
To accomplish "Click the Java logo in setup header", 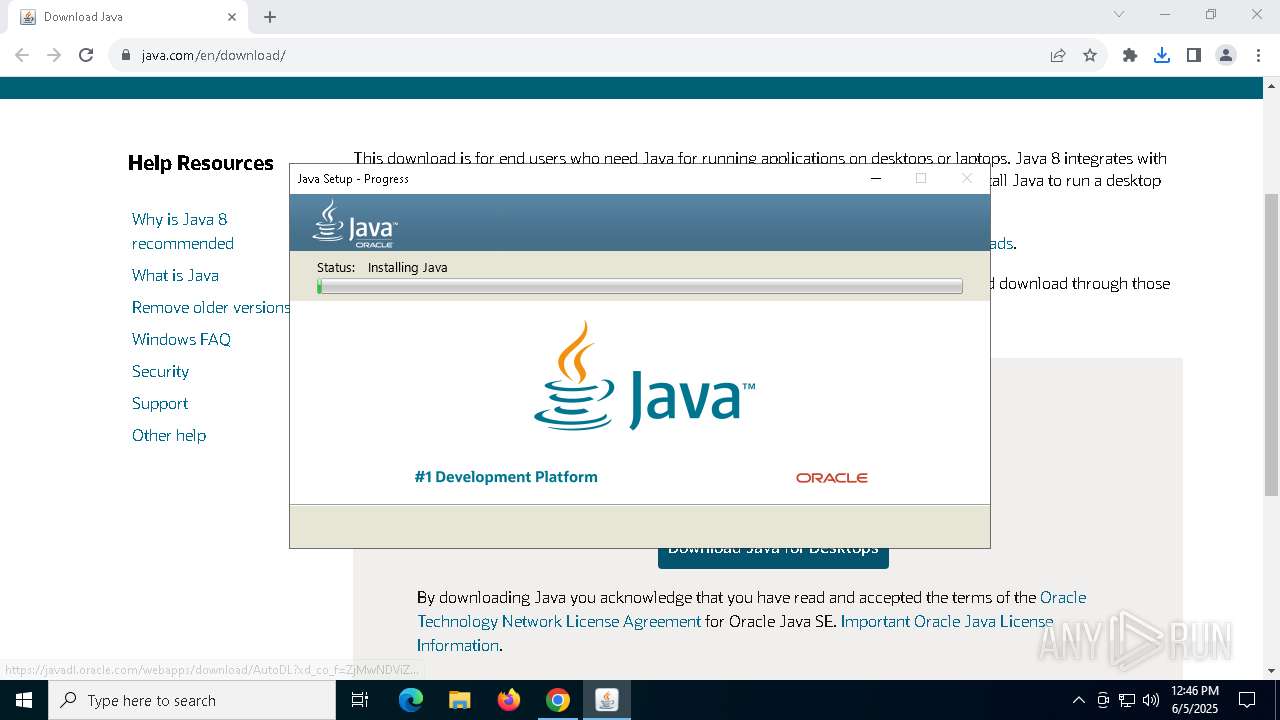I will coord(355,223).
